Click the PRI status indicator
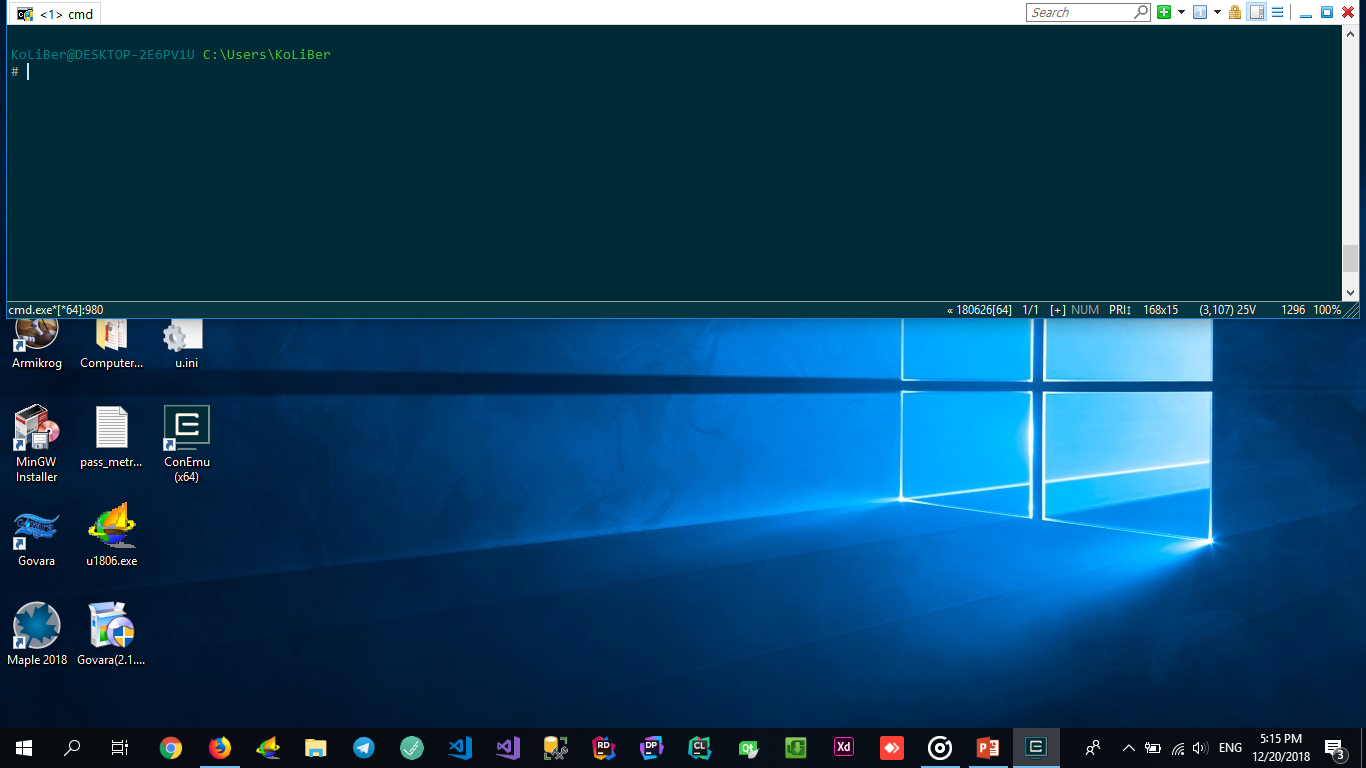1366x768 pixels. click(1120, 310)
